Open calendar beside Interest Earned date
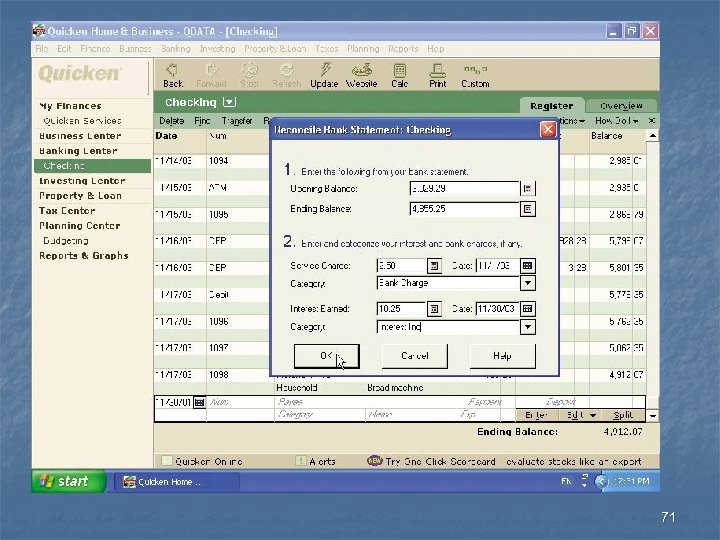Screen dimensions: 720x540 [x=528, y=309]
